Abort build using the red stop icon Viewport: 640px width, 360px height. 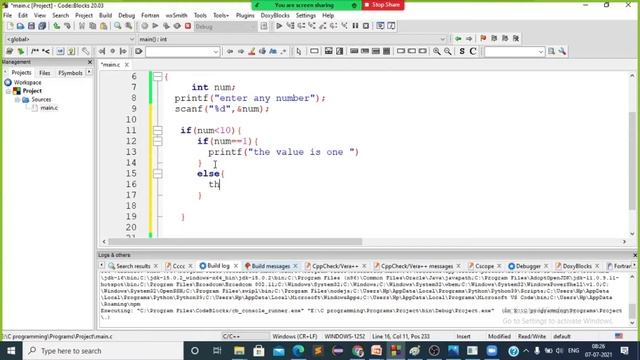(188, 26)
